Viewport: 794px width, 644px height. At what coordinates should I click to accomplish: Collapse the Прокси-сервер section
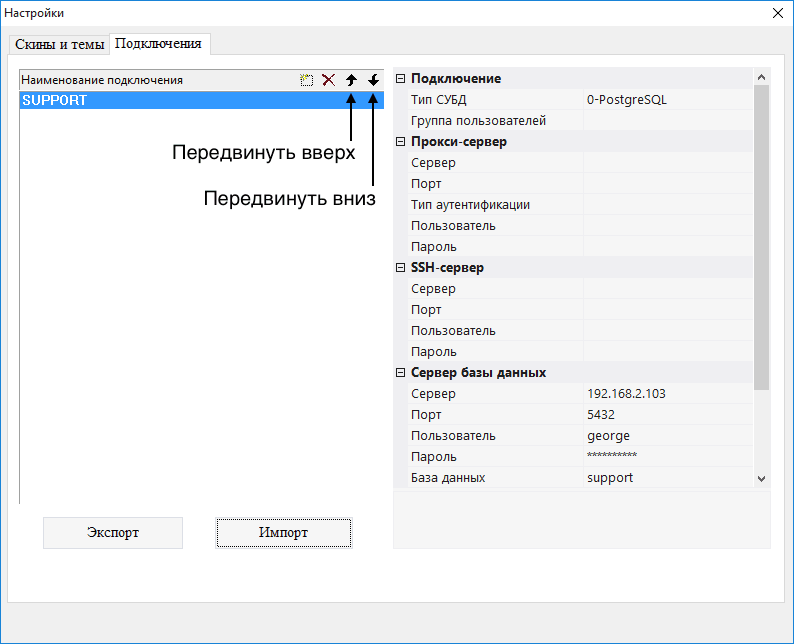click(x=401, y=142)
